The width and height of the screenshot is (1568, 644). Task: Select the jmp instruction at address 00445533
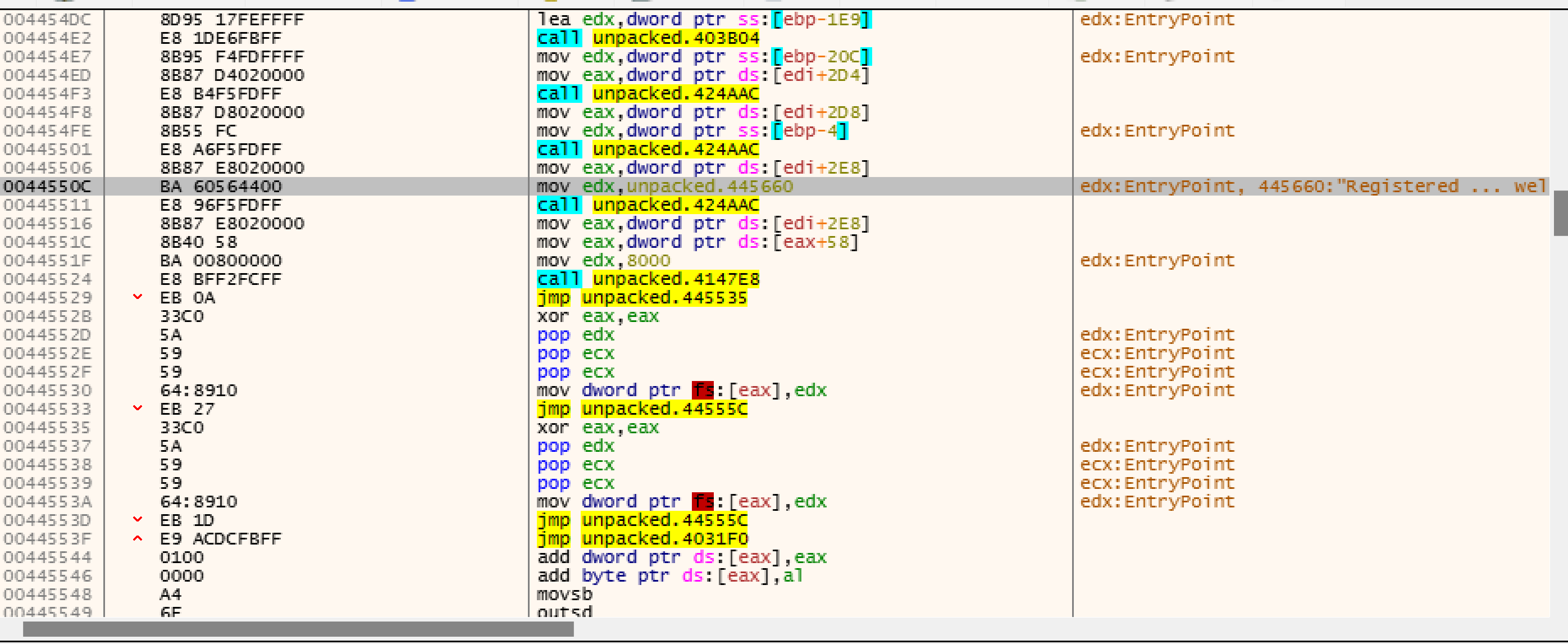coord(641,409)
